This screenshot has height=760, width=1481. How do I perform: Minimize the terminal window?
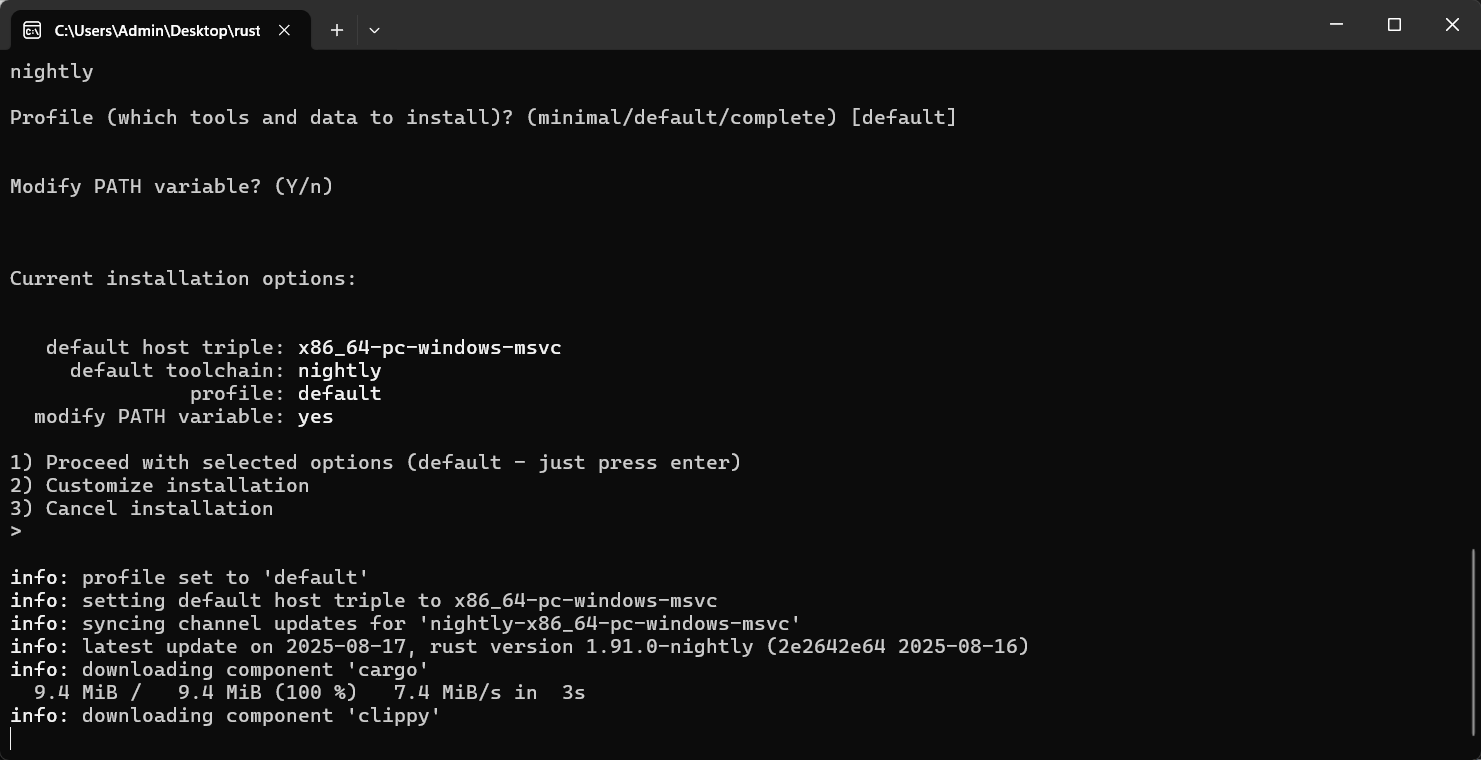(1337, 25)
